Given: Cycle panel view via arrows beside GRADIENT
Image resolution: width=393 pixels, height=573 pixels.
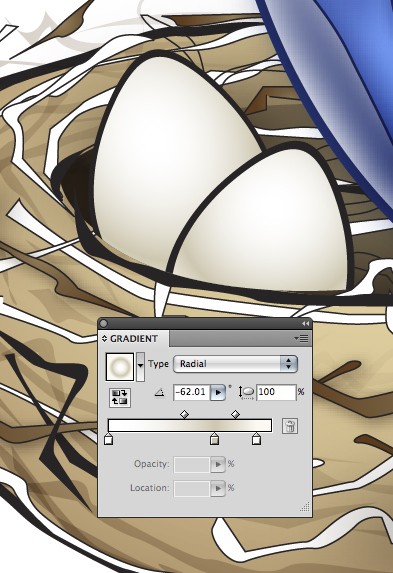Looking at the screenshot, I should 104,339.
